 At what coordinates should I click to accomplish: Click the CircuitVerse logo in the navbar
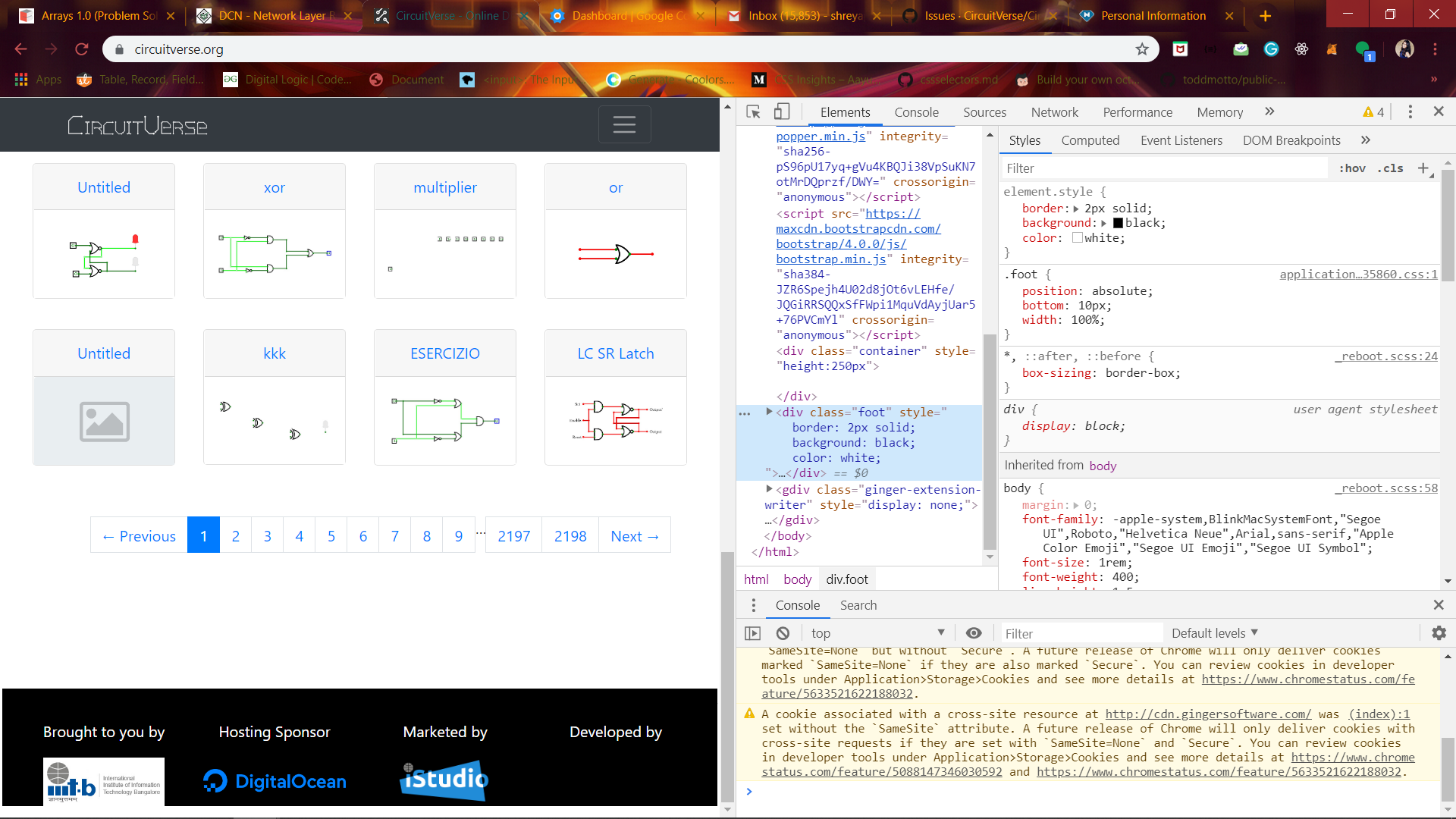(x=136, y=125)
